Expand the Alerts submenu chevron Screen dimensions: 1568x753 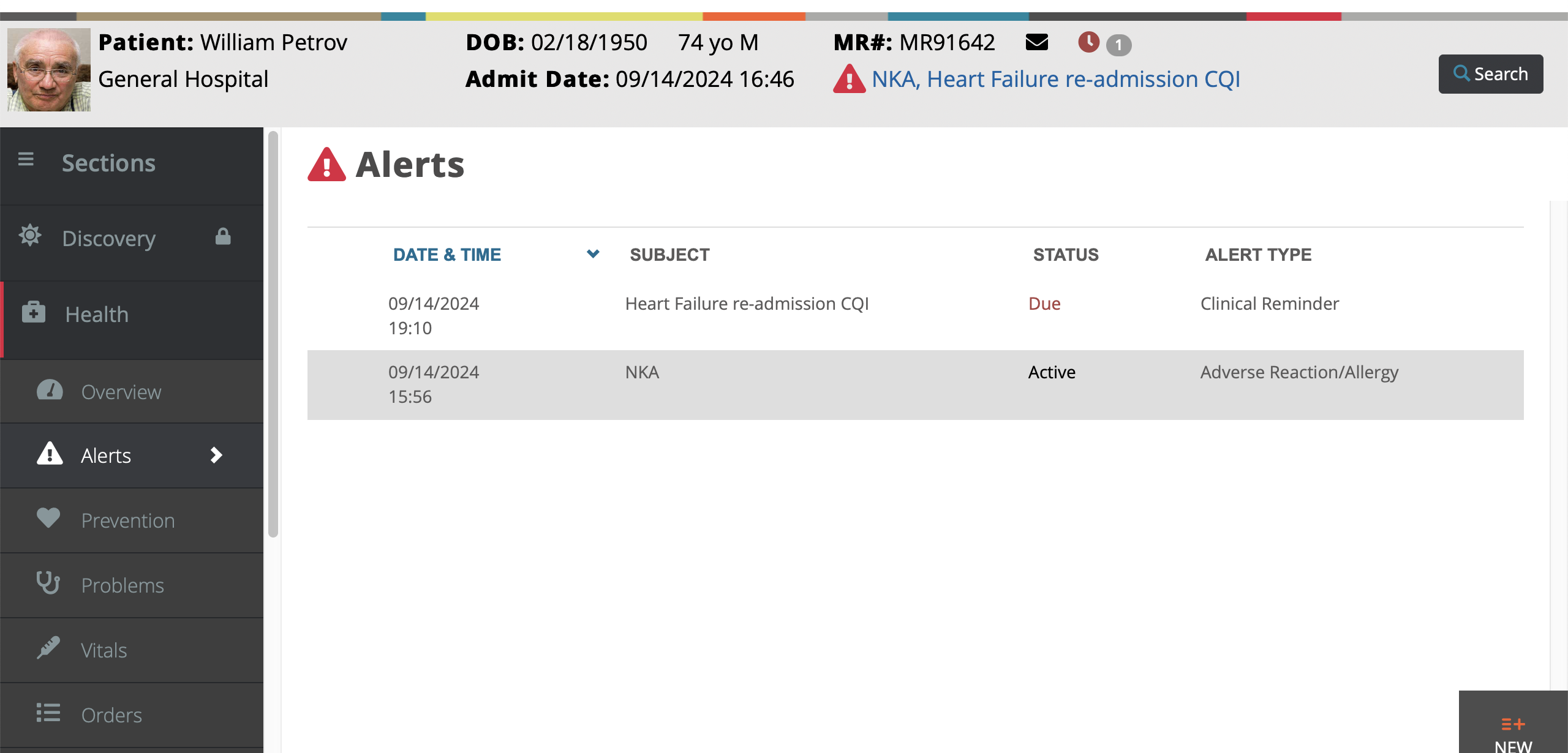click(x=216, y=455)
